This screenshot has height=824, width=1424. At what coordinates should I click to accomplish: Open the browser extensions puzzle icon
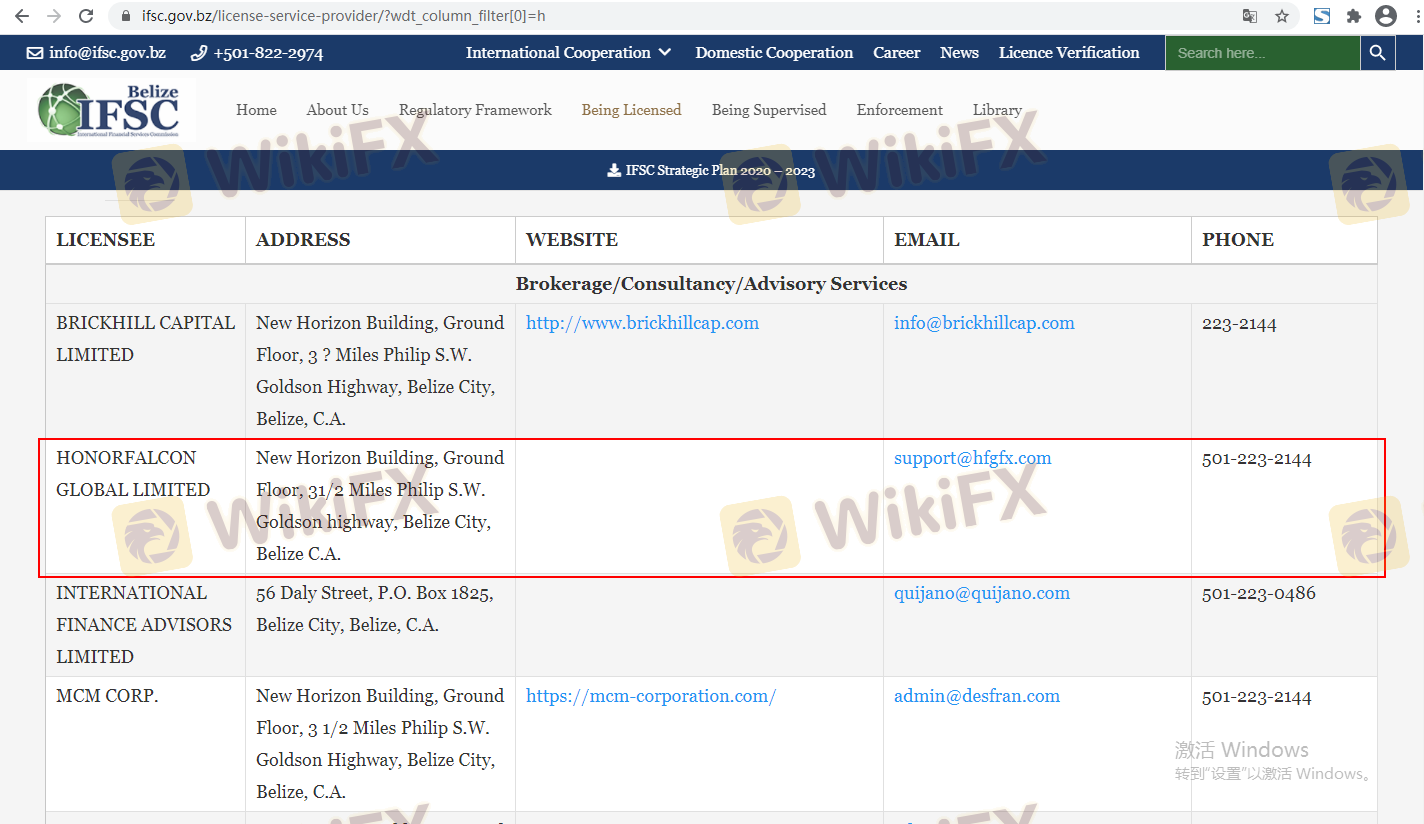pyautogui.click(x=1354, y=16)
